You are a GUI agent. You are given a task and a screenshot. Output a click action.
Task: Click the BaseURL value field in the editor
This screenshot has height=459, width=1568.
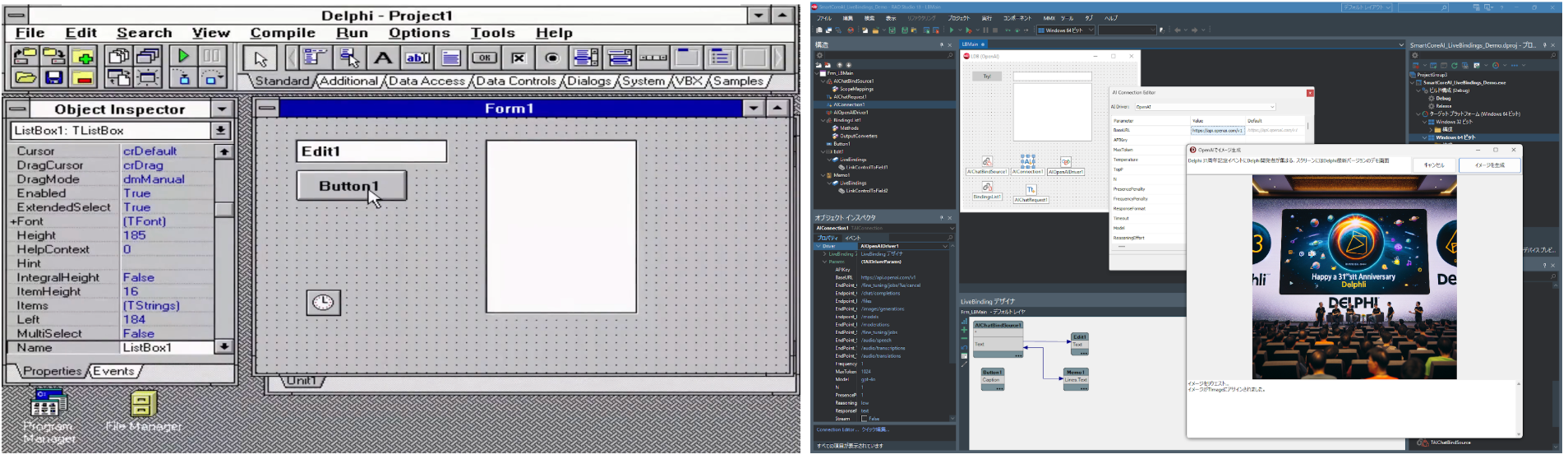[x=1216, y=130]
